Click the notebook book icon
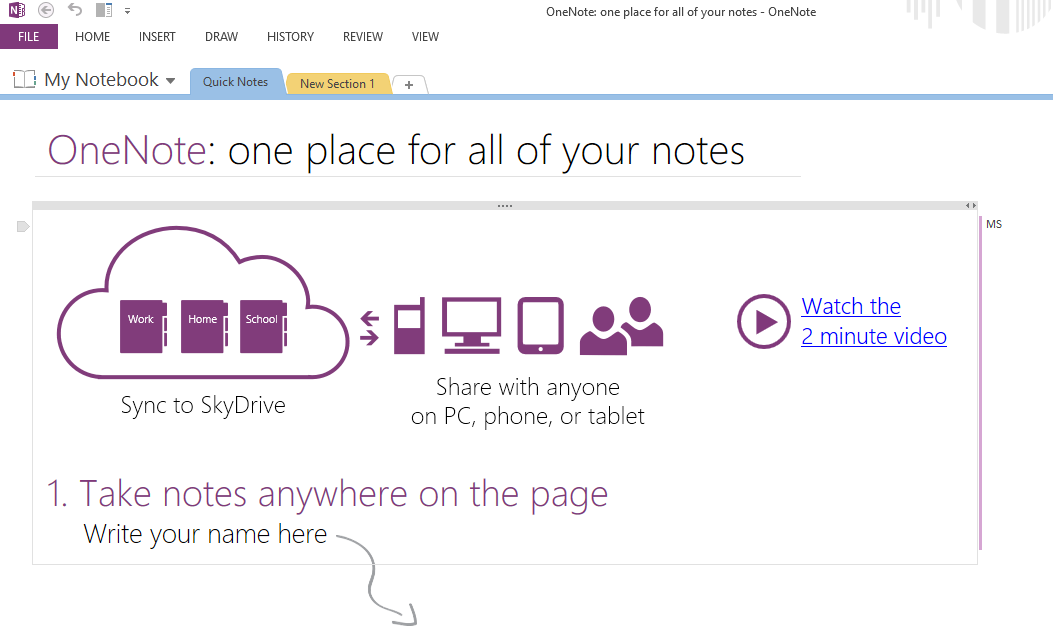Screen dimensions: 1053x637 pos(25,79)
